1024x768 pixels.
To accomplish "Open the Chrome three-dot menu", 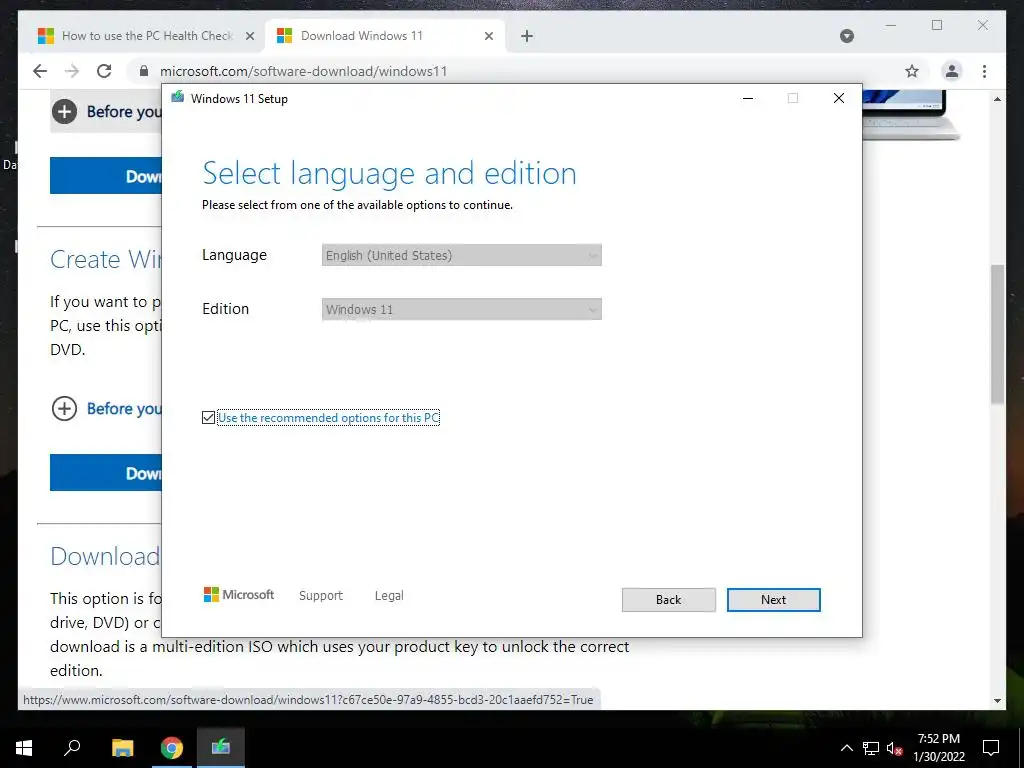I will point(984,71).
